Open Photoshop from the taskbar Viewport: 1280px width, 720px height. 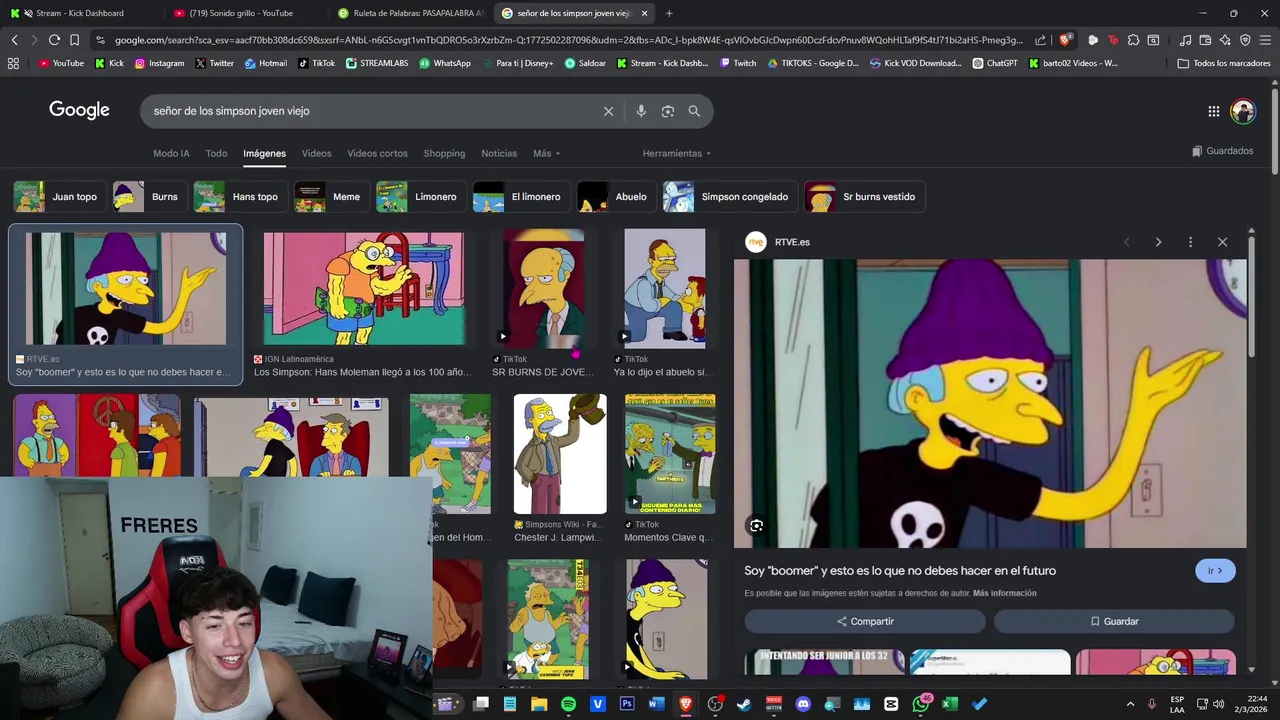click(627, 704)
